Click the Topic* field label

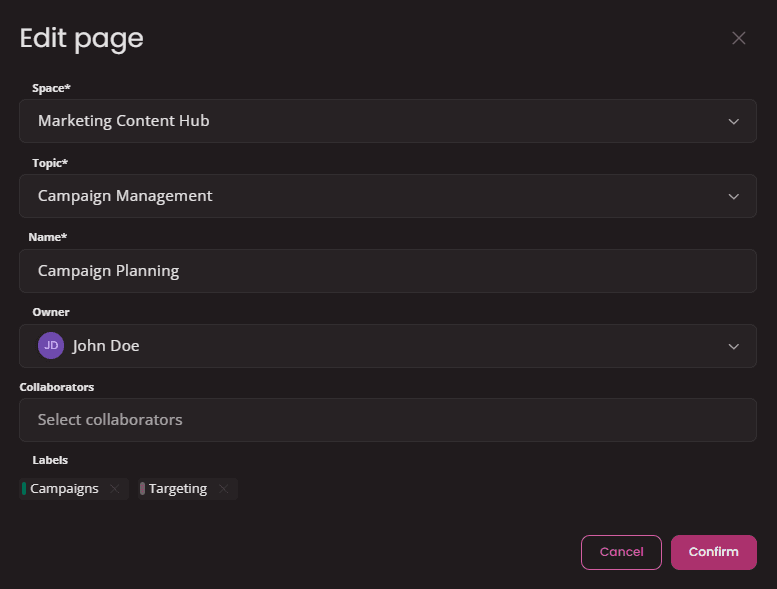[x=50, y=163]
